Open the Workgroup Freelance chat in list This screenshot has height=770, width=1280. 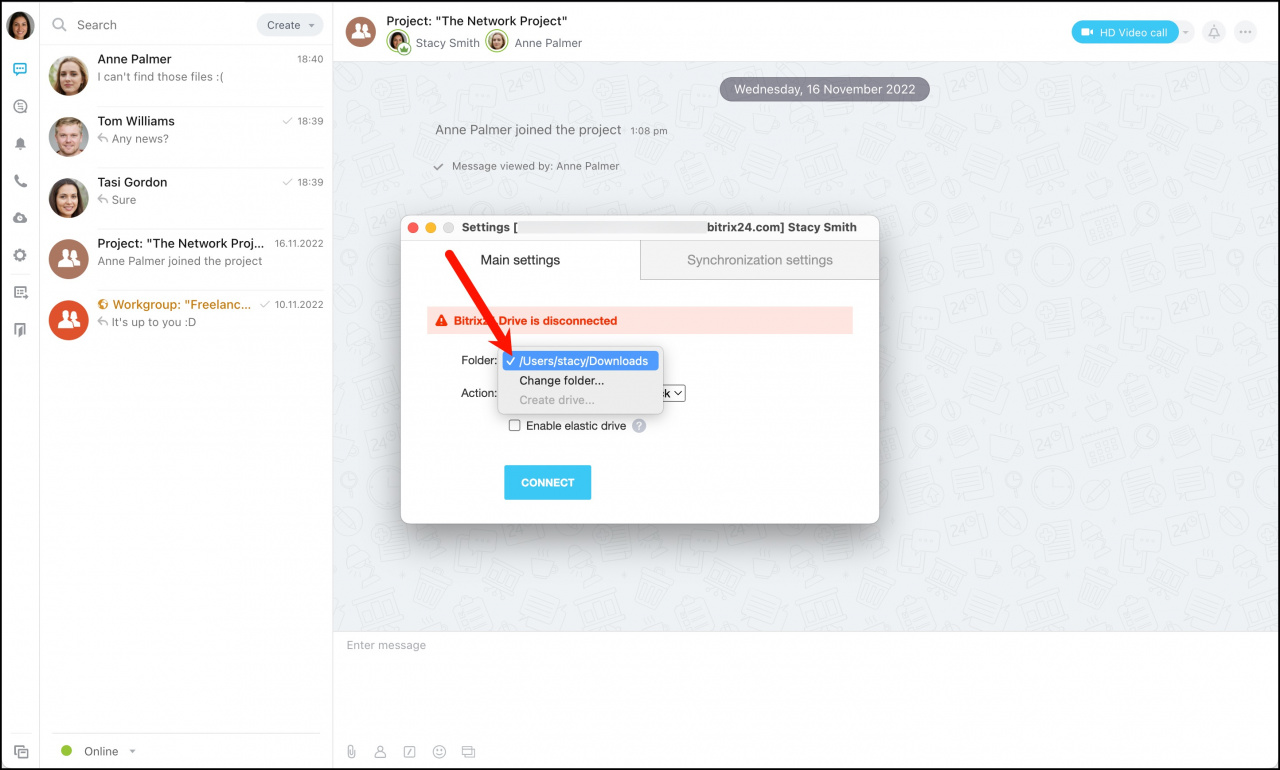pos(186,321)
